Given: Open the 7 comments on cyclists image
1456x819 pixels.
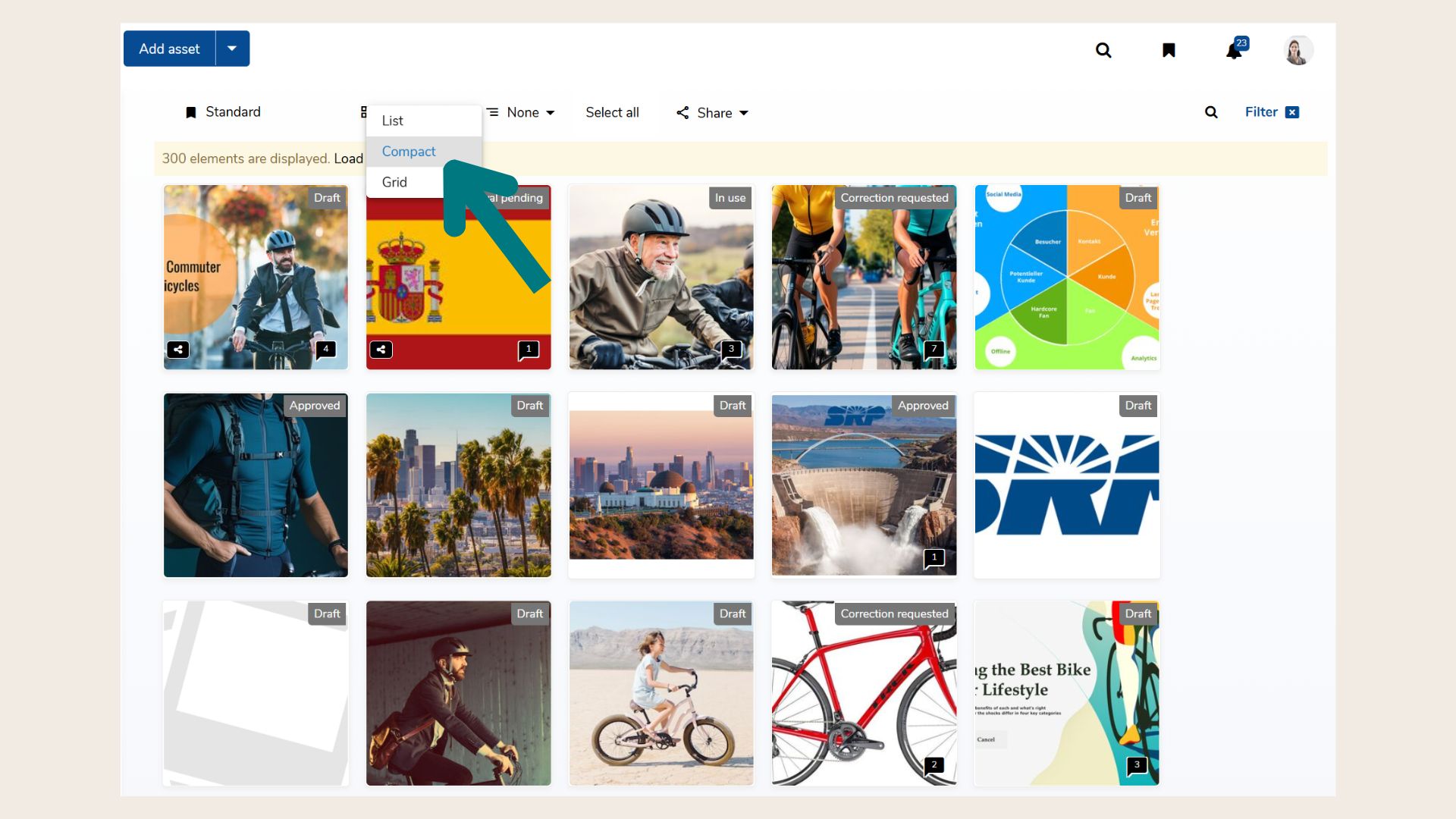Looking at the screenshot, I should pos(934,350).
